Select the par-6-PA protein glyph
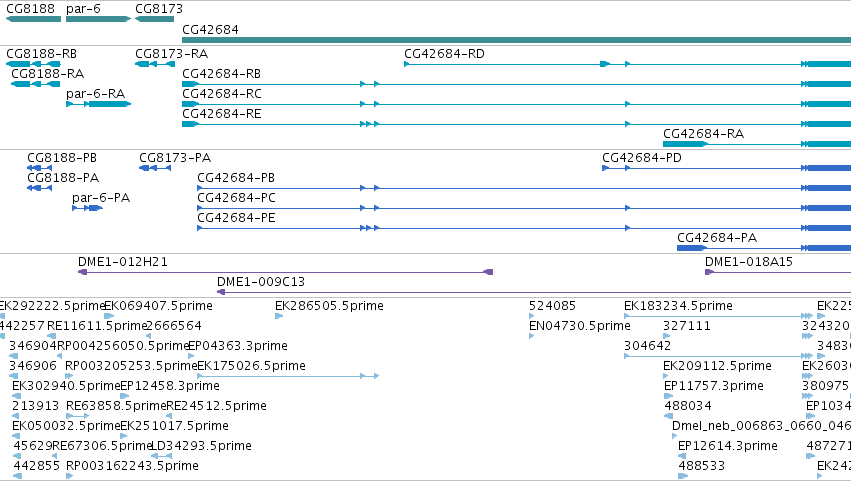This screenshot has height=481, width=851. coord(87,208)
